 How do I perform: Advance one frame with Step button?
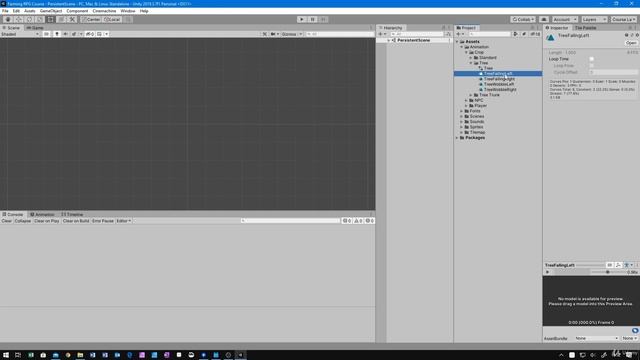tap(323, 20)
